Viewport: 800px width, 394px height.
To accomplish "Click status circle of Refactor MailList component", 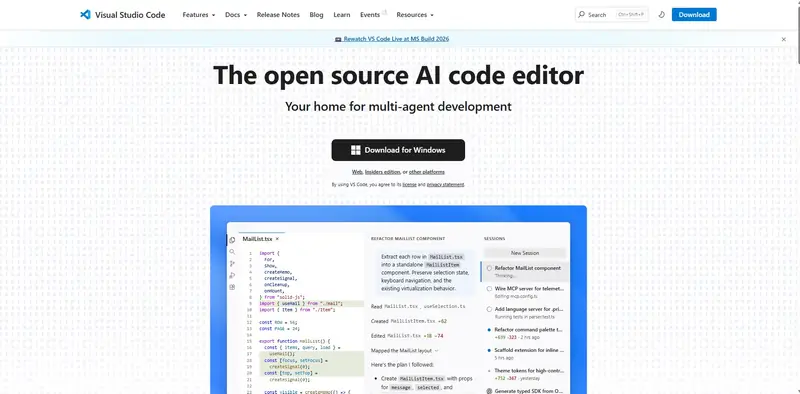I will [489, 268].
